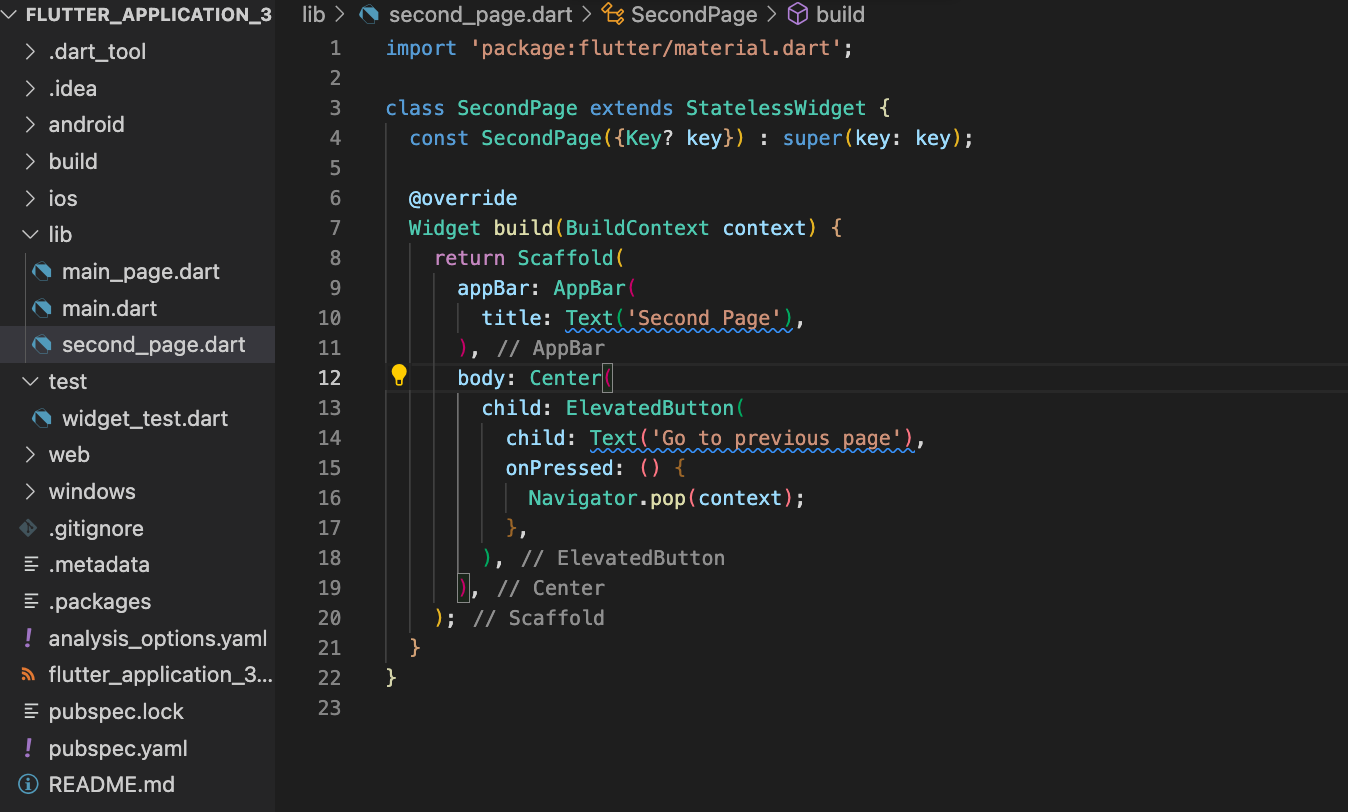Click the lines icon beside .metadata
The height and width of the screenshot is (812, 1348).
point(30,565)
